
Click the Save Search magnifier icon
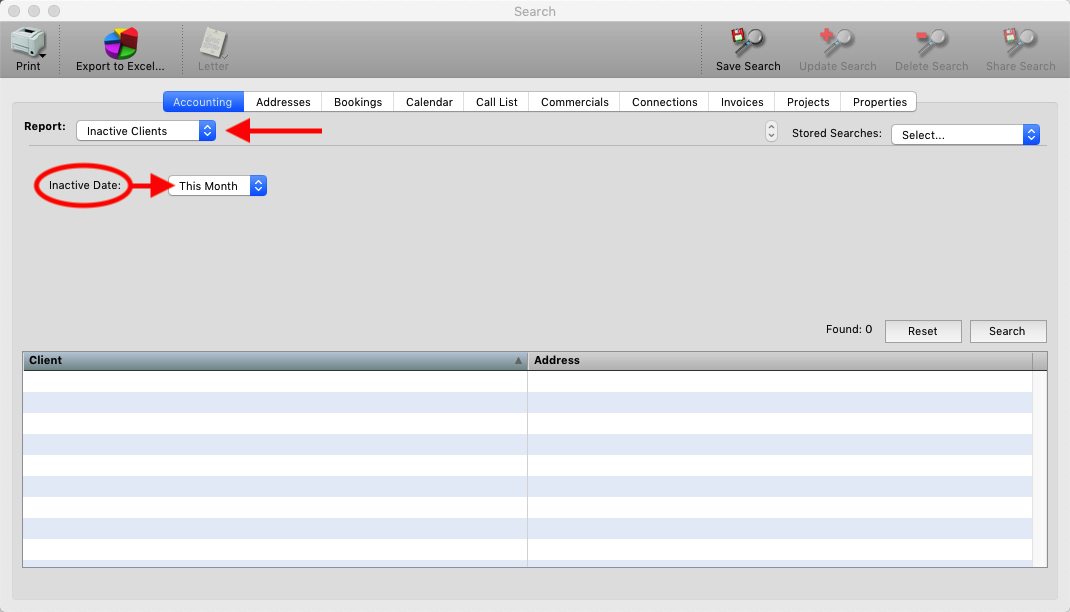pyautogui.click(x=747, y=43)
